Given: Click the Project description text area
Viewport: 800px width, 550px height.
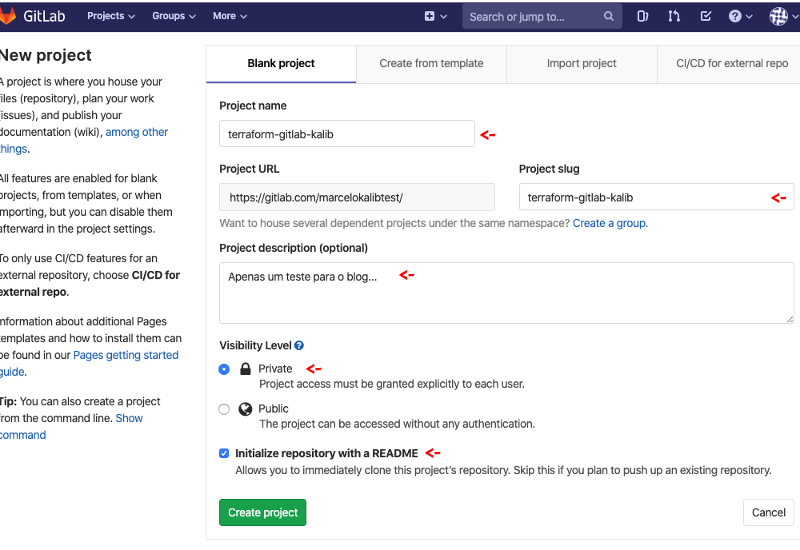Looking at the screenshot, I should pyautogui.click(x=507, y=293).
